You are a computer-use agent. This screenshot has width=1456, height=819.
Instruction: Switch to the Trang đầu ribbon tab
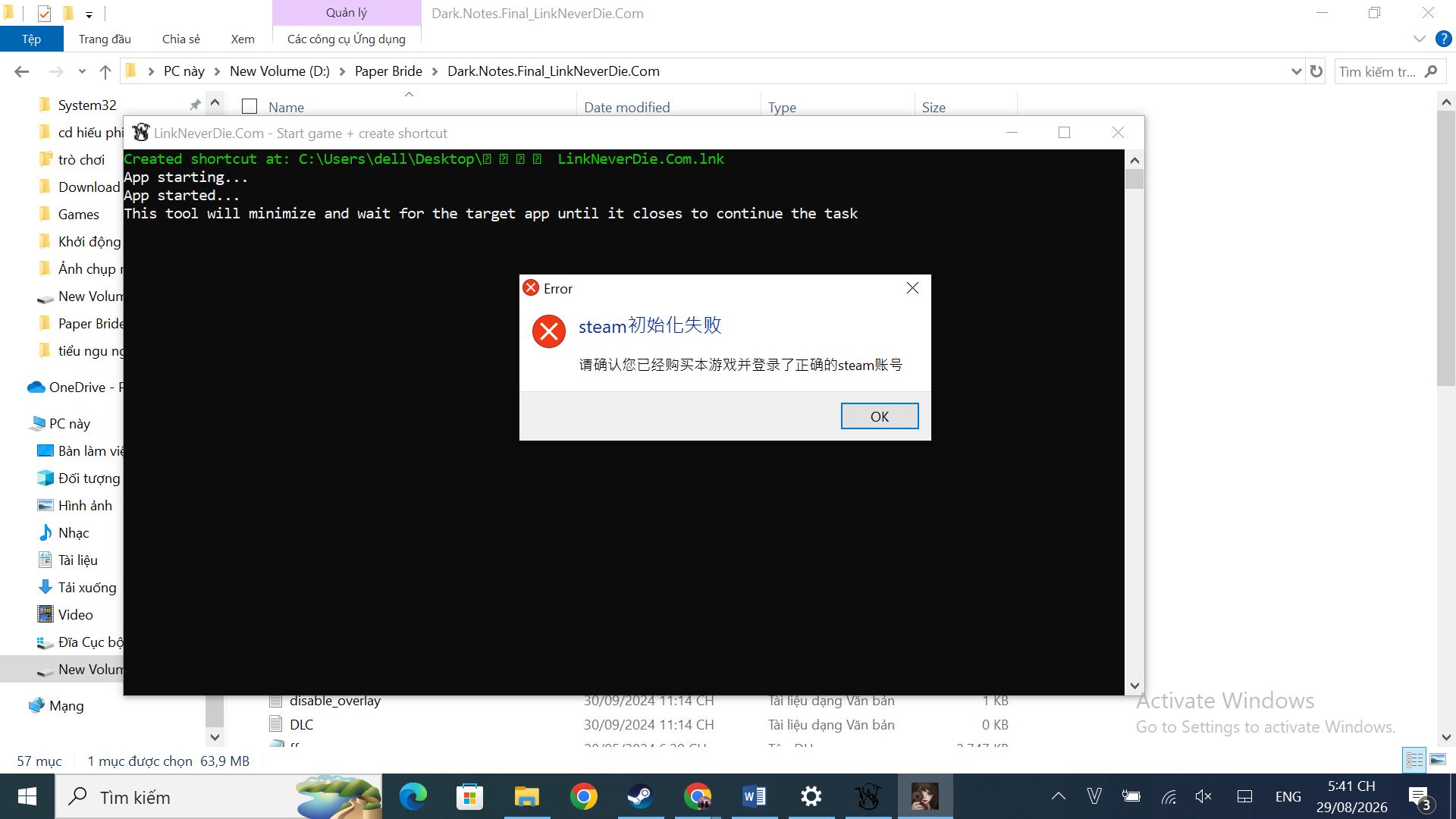(x=105, y=39)
